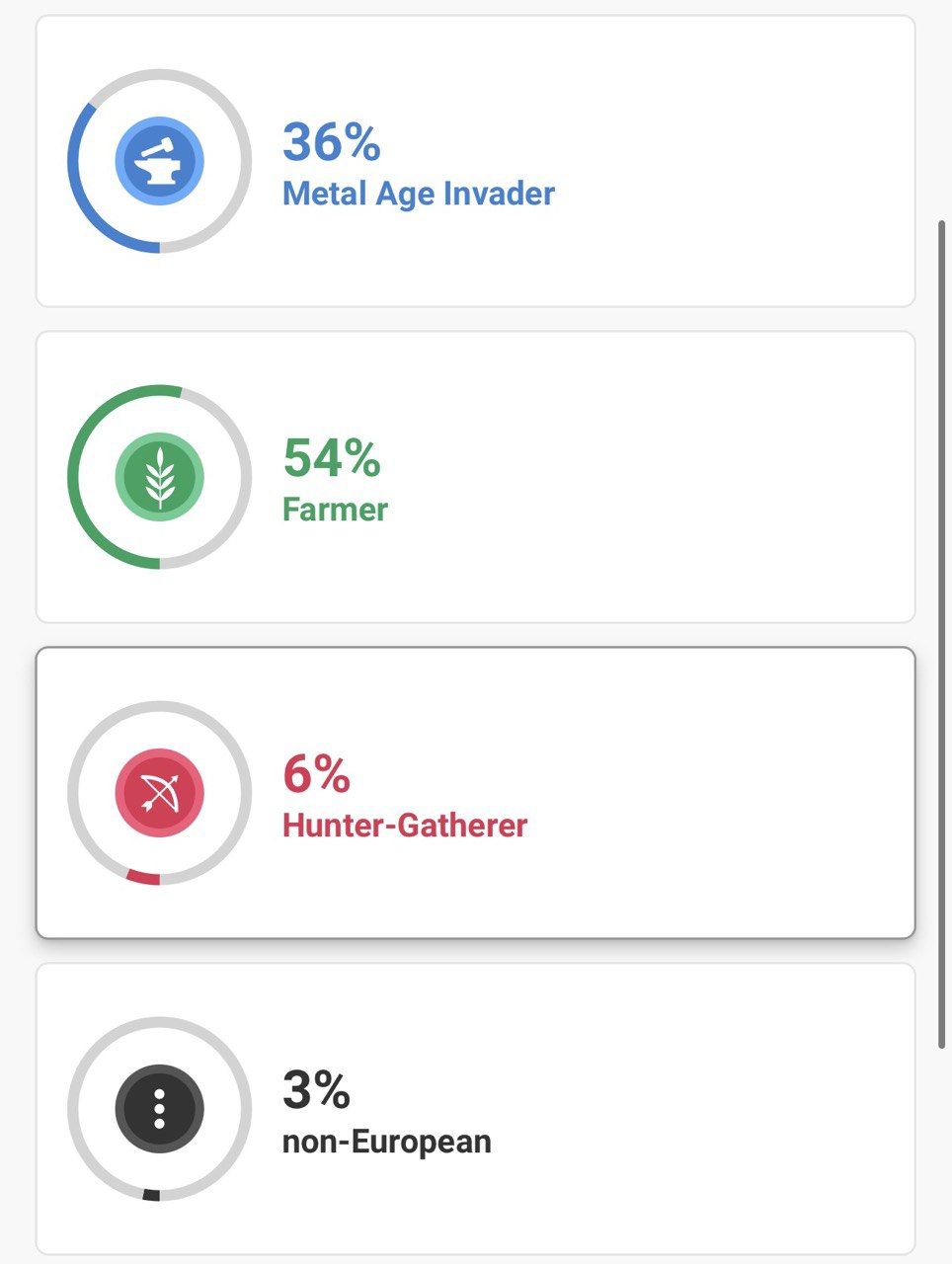Click the red bow-and-arrow Hunter-Gatherer icon
This screenshot has width=952, height=1264.
(x=159, y=793)
